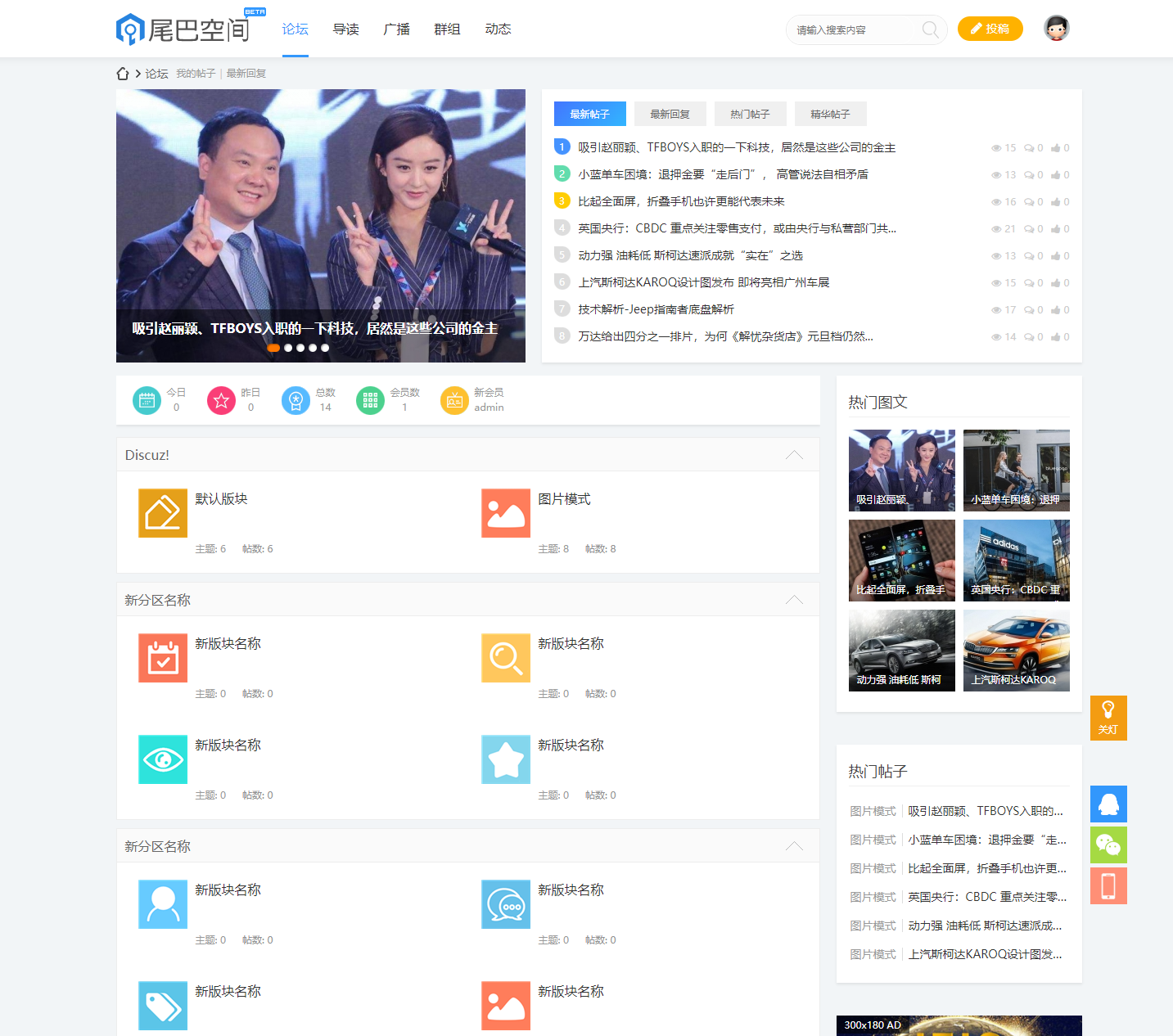The height and width of the screenshot is (1036, 1173).
Task: Click the 投稿 submit button
Action: click(990, 29)
